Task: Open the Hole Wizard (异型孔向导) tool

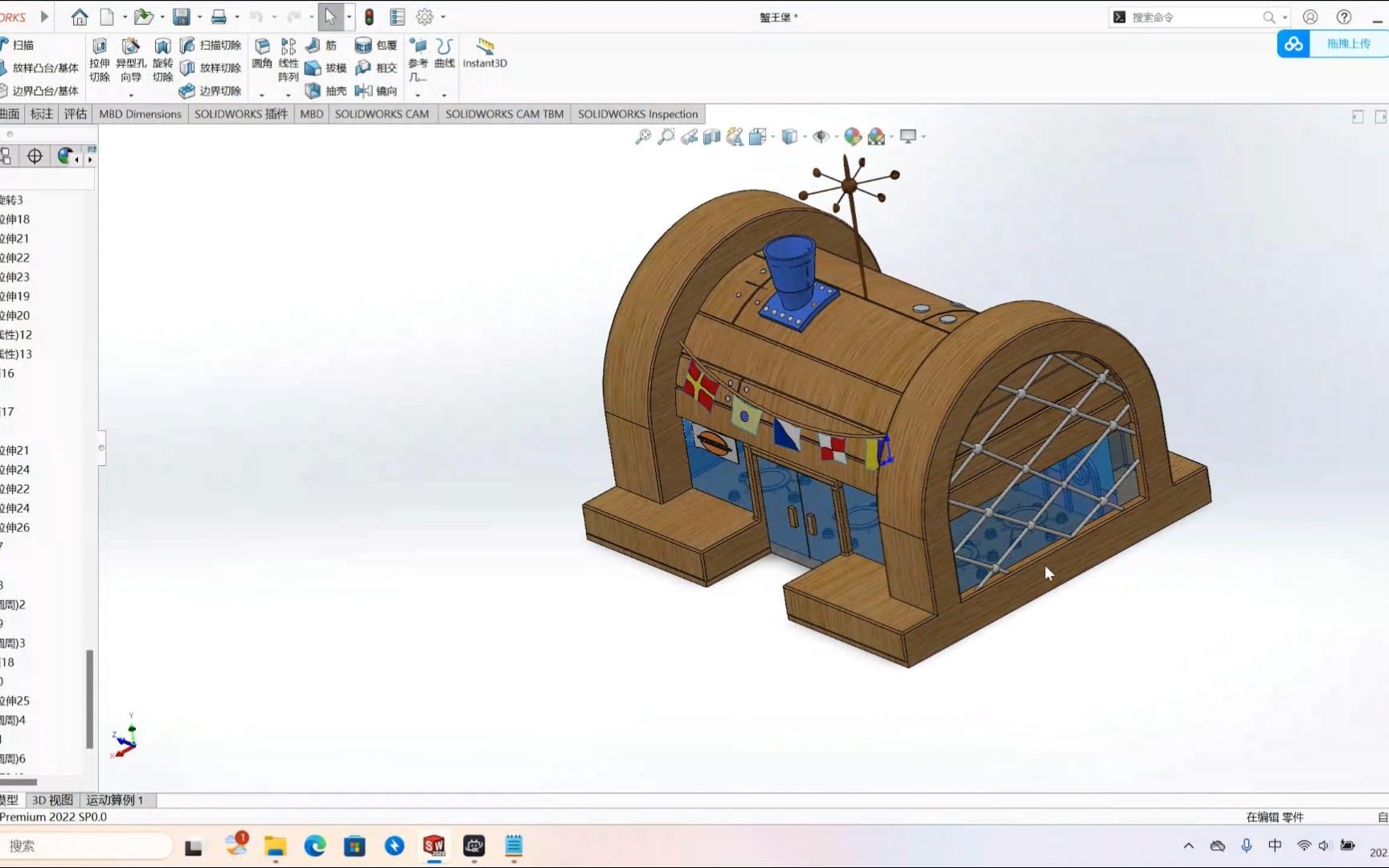Action: (x=131, y=60)
